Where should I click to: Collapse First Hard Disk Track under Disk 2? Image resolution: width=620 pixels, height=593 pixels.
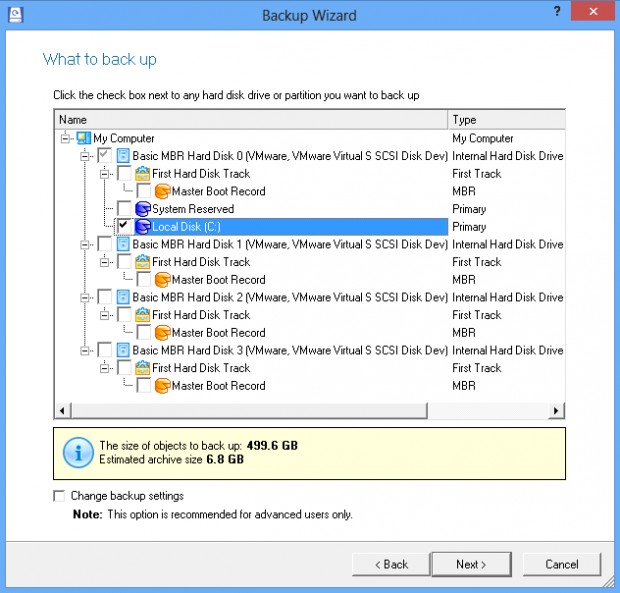pos(104,315)
